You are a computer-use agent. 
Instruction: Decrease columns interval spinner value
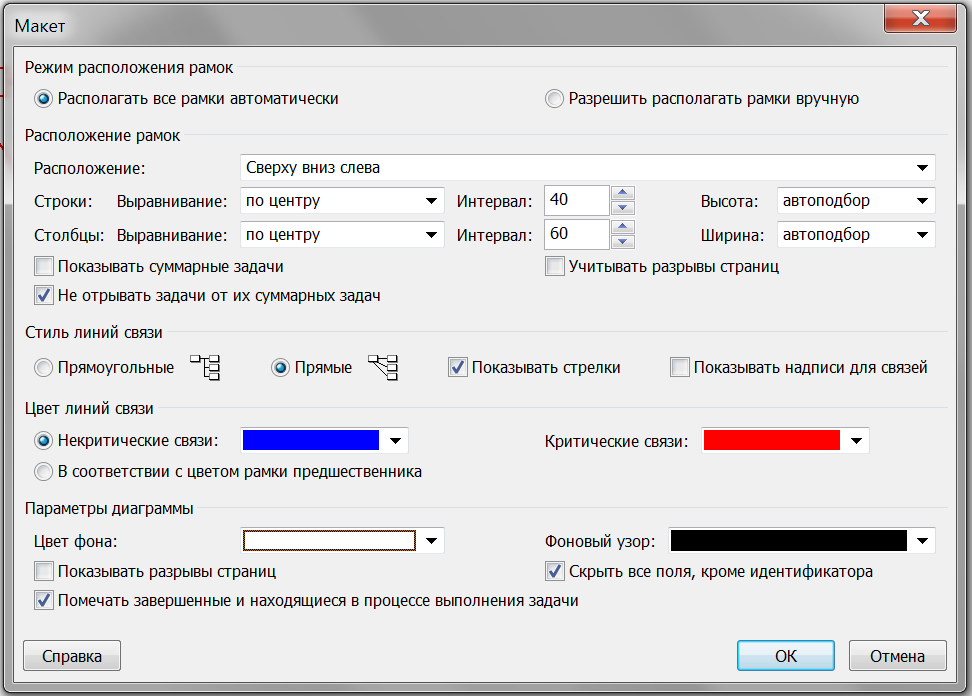[623, 242]
